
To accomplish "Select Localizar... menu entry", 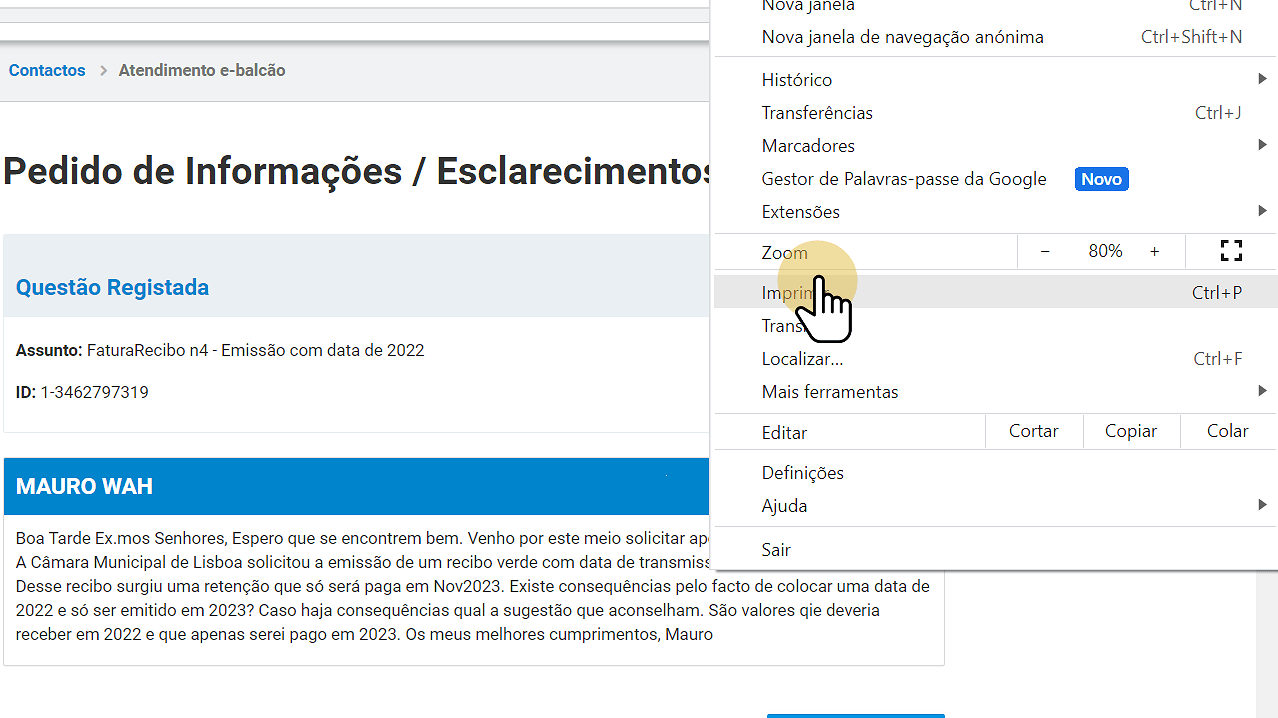I will pos(802,358).
